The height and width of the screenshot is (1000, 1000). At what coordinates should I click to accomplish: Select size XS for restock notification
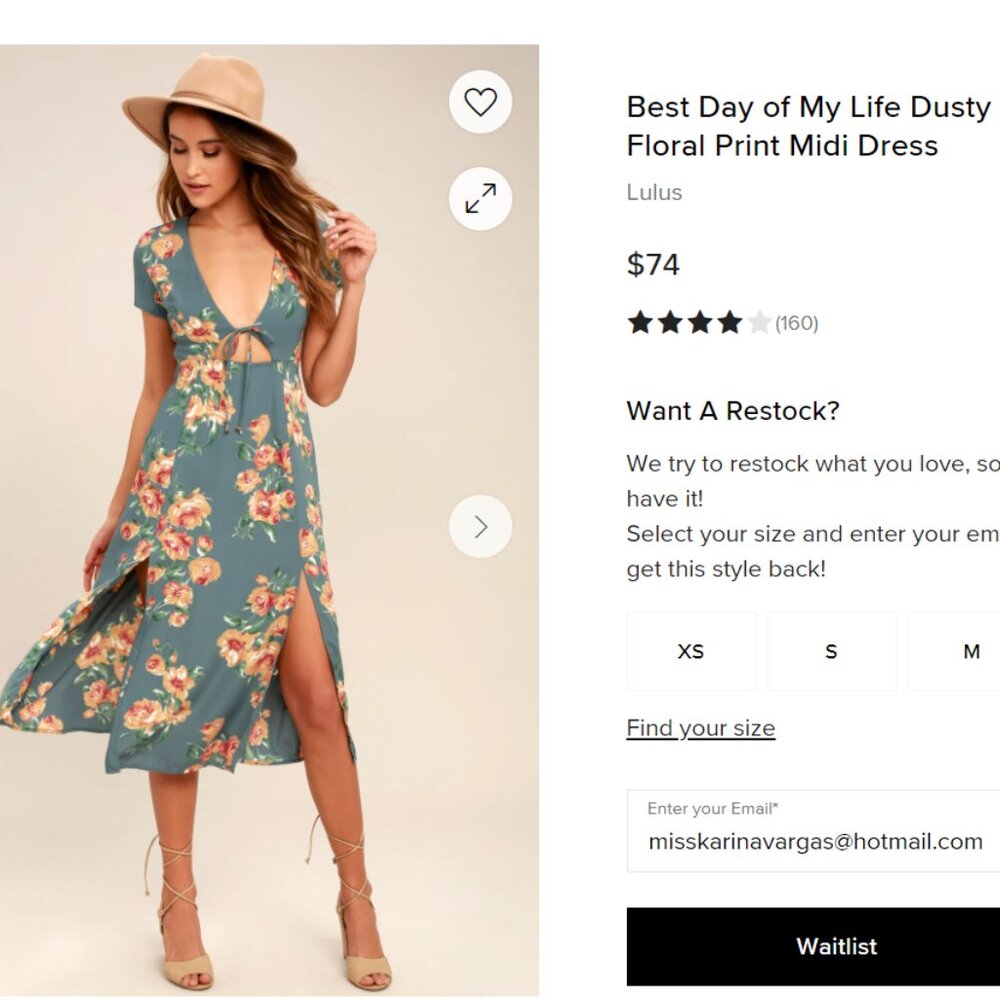point(690,651)
